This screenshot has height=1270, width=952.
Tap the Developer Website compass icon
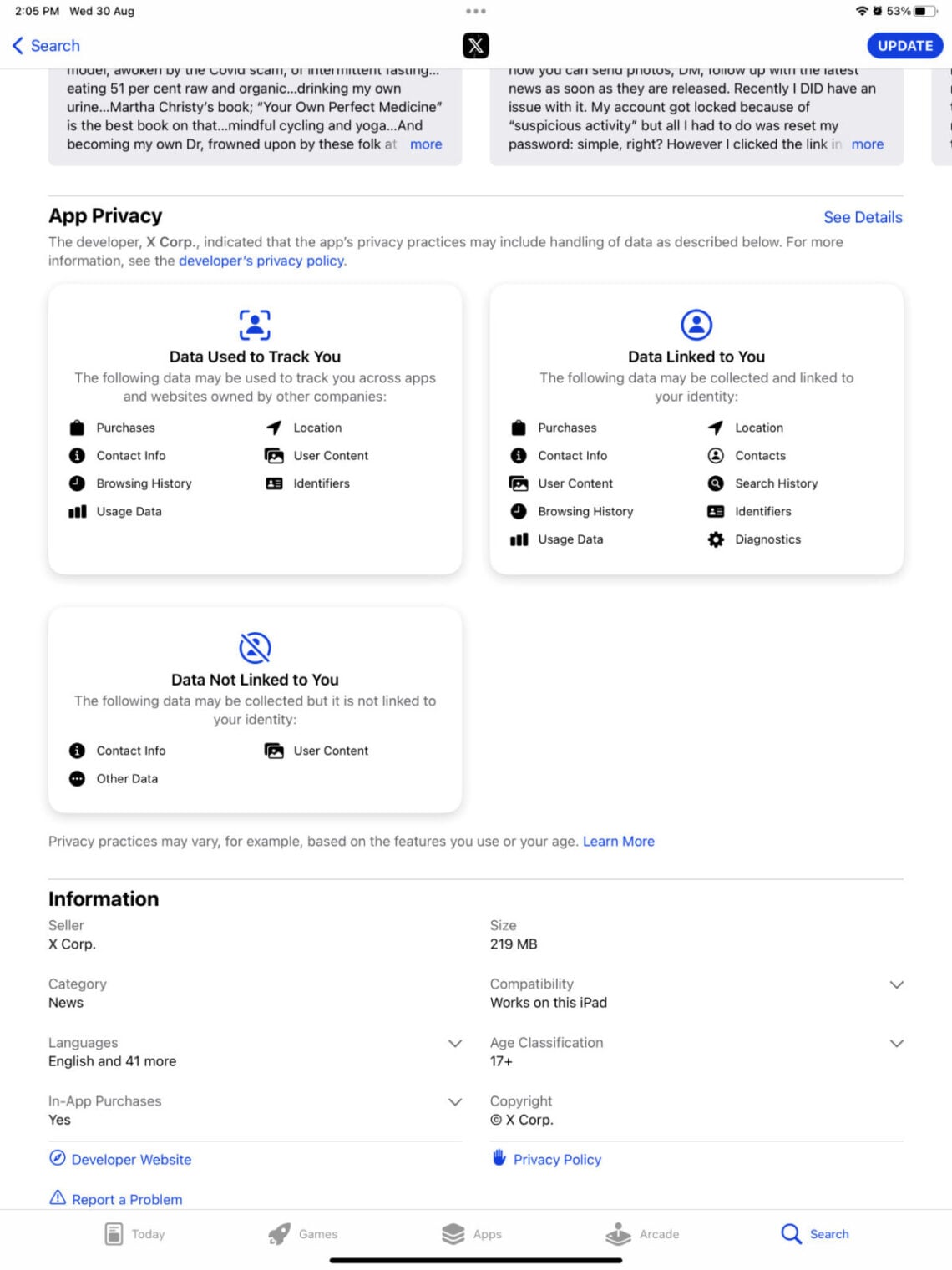tap(58, 1158)
